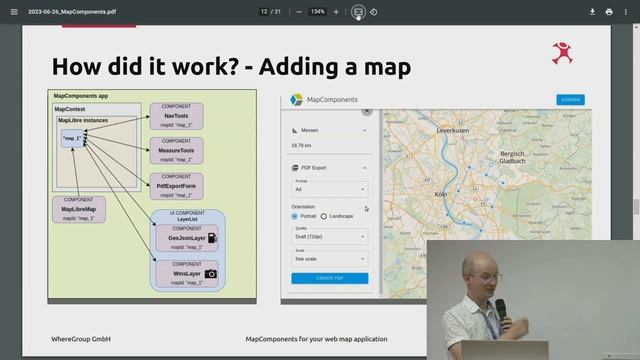The image size is (640, 360).
Task: Click the MapComponents logo icon
Action: click(x=296, y=100)
